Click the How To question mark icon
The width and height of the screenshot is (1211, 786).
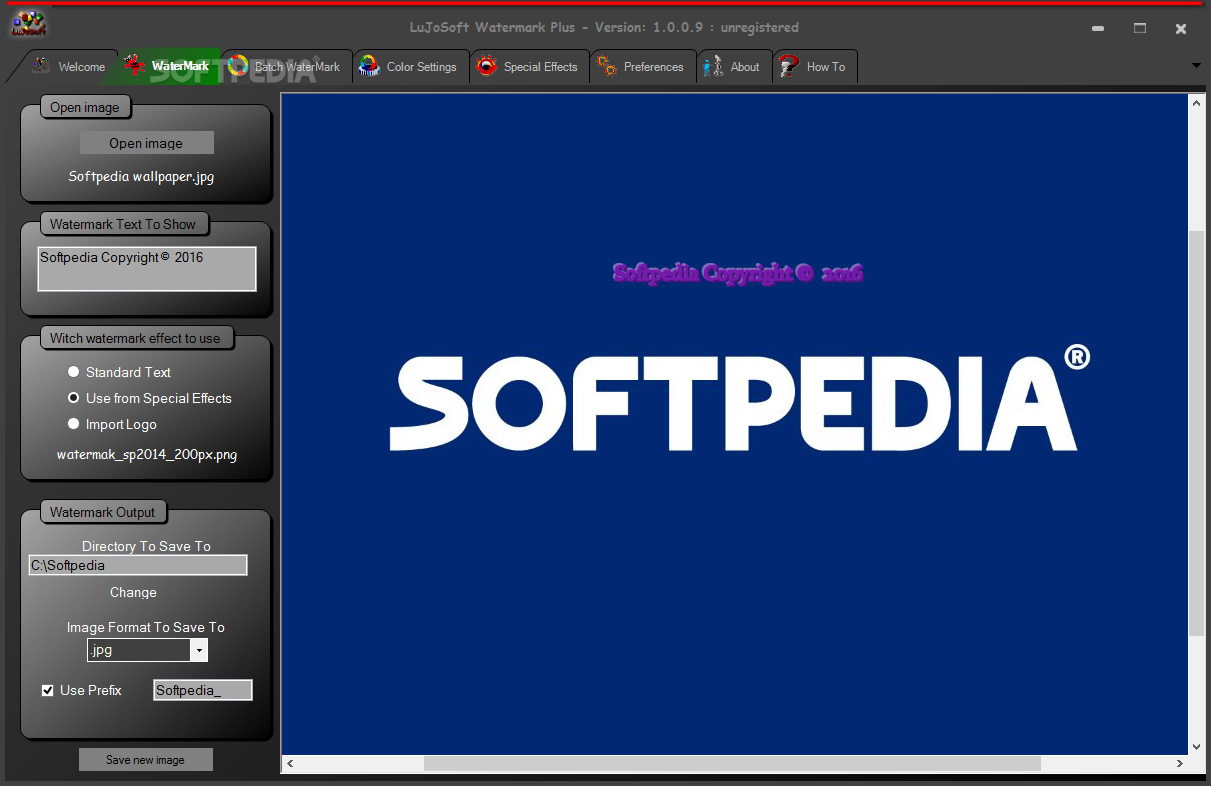[789, 67]
